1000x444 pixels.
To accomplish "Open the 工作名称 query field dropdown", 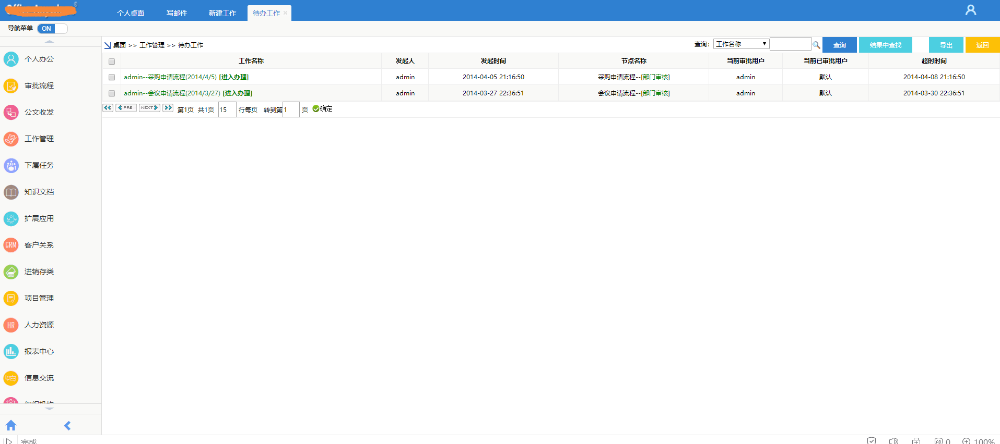I will [x=741, y=44].
